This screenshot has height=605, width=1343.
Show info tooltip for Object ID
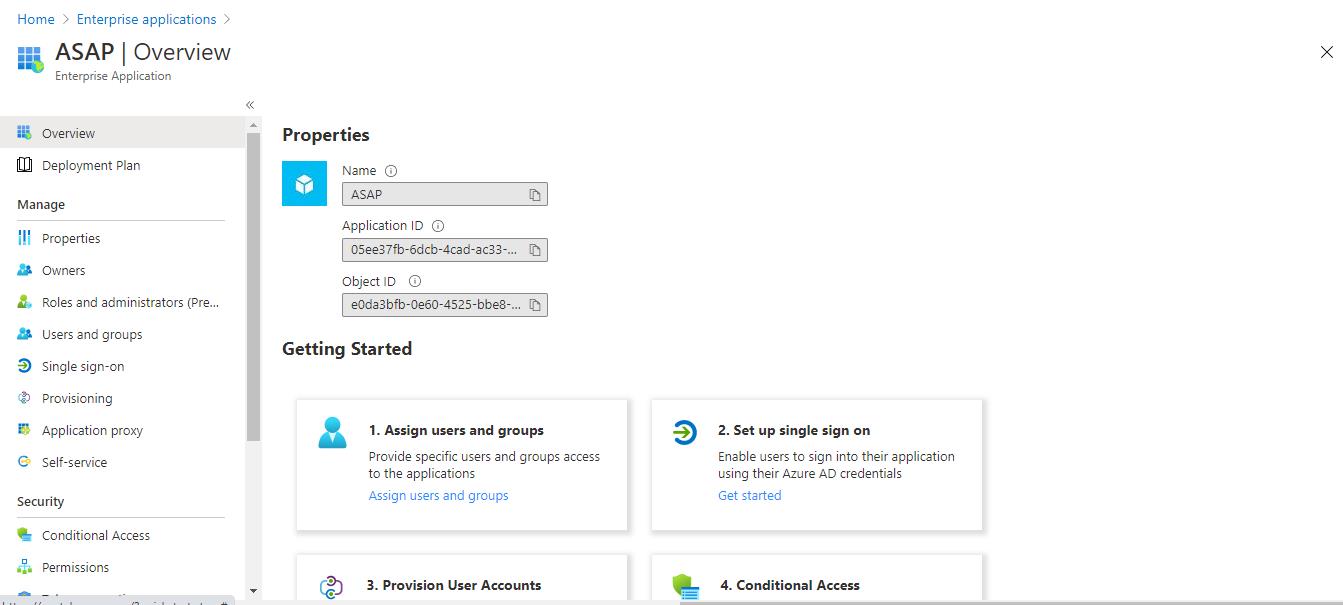415,282
